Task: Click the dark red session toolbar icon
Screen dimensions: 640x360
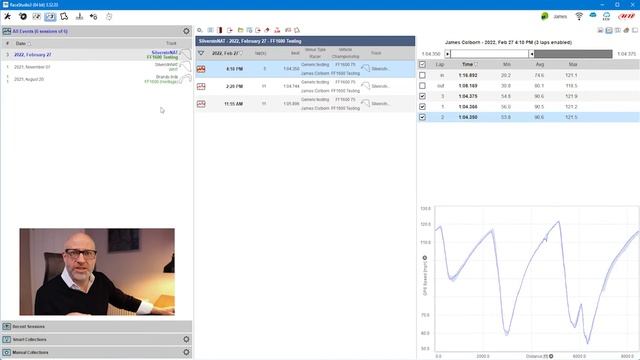Action: pos(220,30)
